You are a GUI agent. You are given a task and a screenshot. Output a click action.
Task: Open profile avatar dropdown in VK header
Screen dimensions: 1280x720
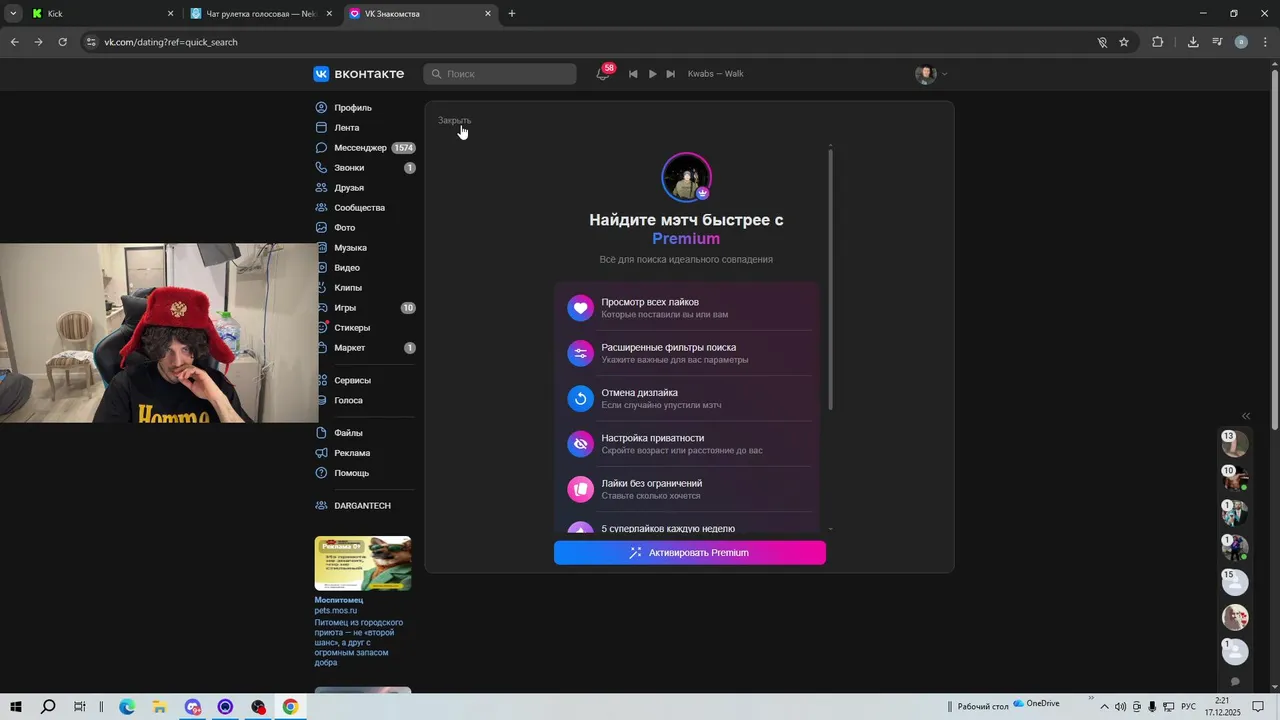click(931, 74)
